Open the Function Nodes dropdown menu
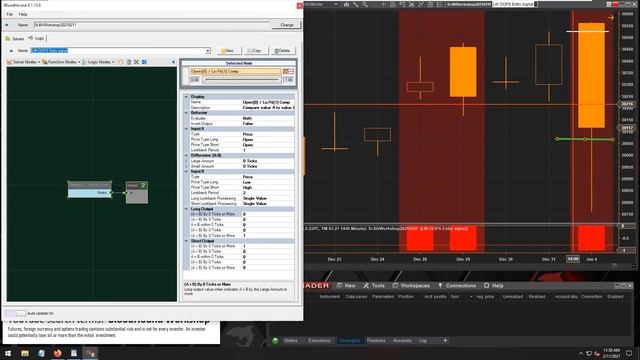The image size is (640, 360). point(61,62)
